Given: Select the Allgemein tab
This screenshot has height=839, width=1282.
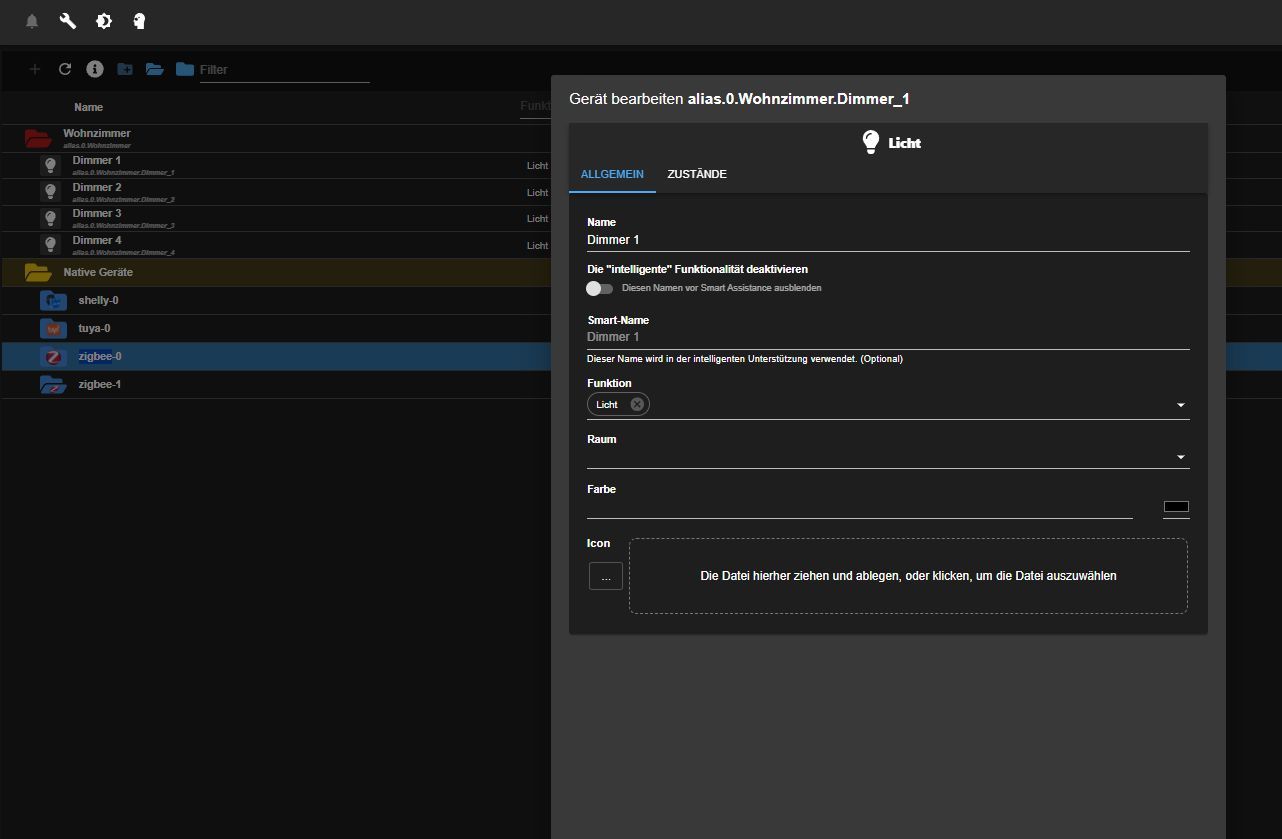Looking at the screenshot, I should (x=612, y=174).
